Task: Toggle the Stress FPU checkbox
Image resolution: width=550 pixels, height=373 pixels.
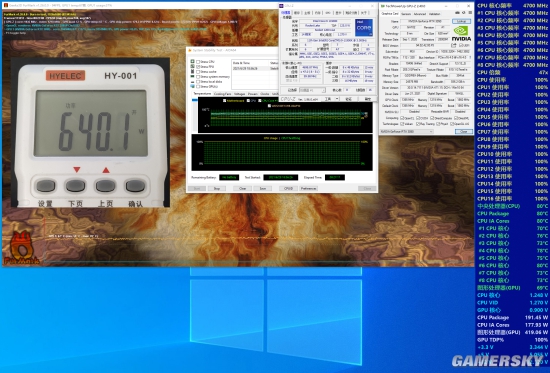Action: point(198,66)
